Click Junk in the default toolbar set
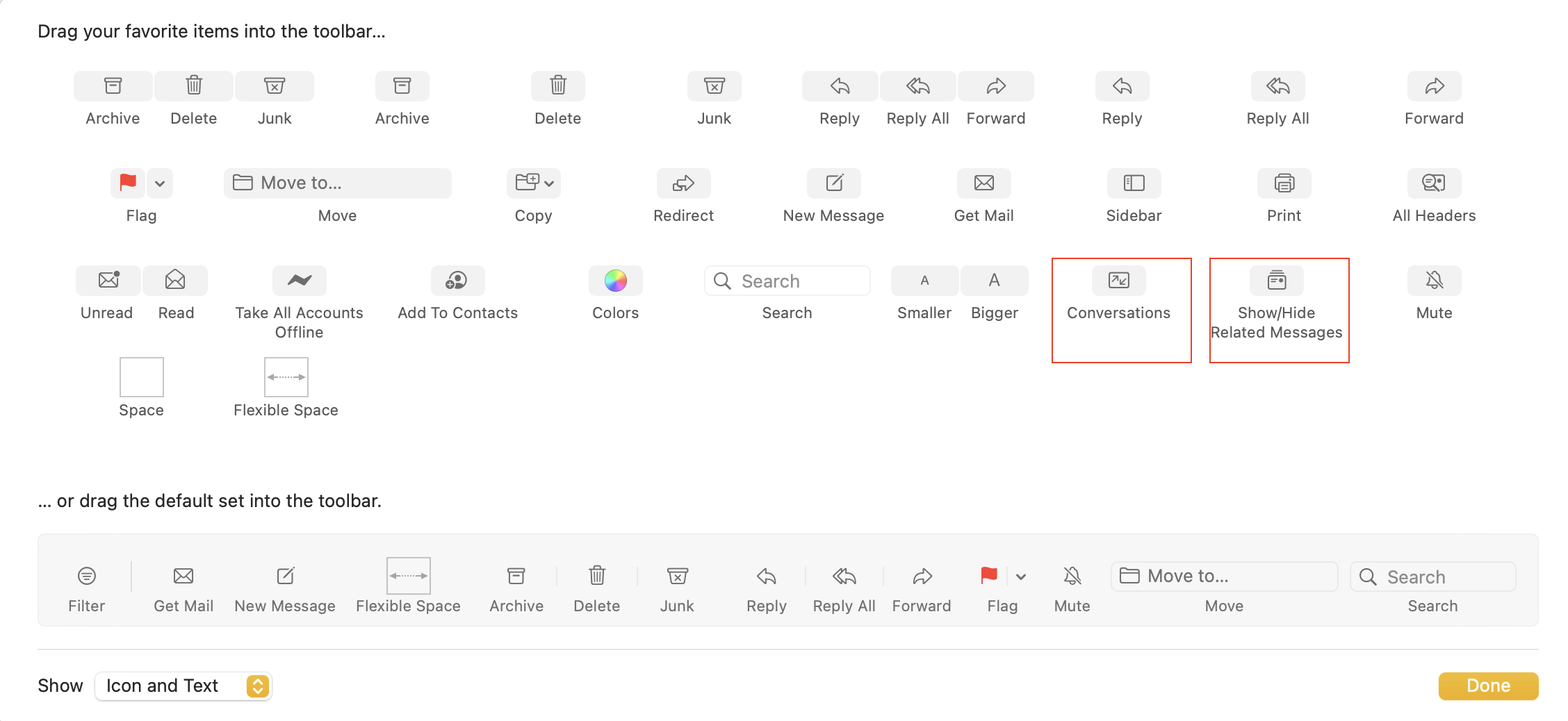This screenshot has width=1568, height=721. click(678, 576)
